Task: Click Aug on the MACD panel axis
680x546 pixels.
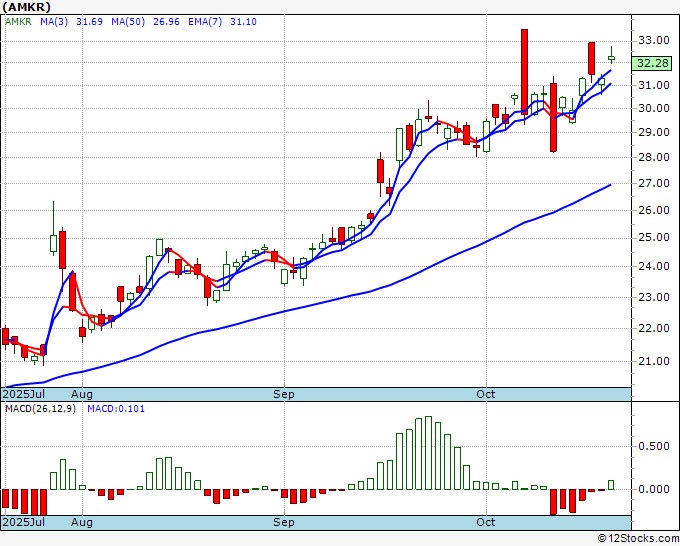Action: 82,522
